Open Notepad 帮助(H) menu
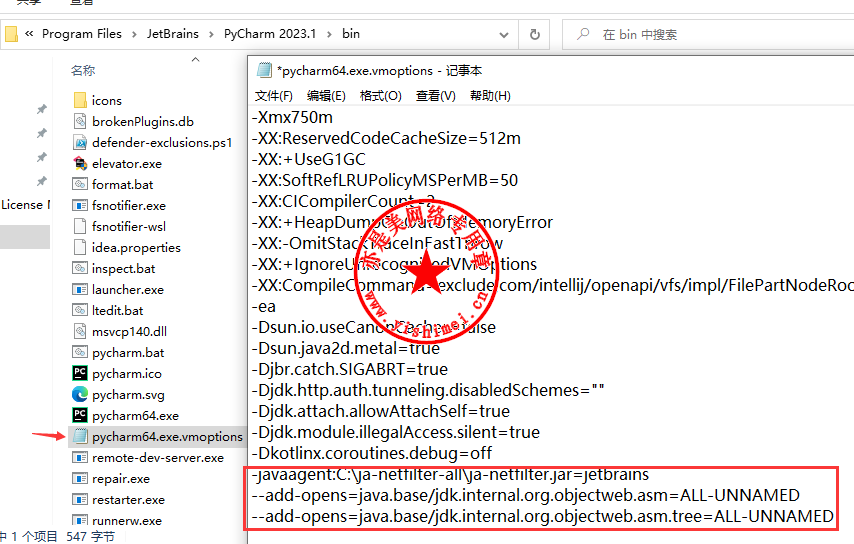The height and width of the screenshot is (544, 854). (490, 96)
